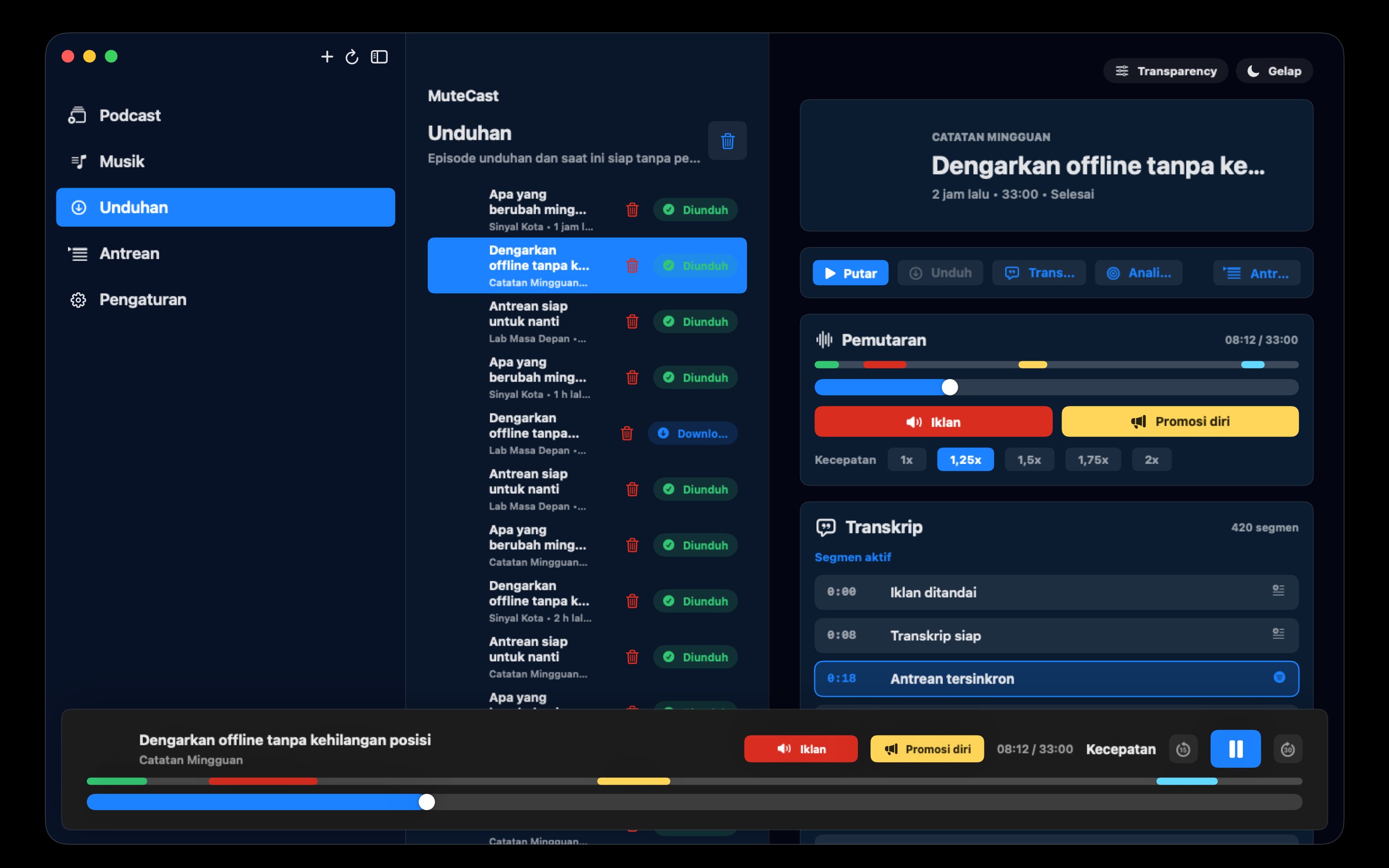
Task: Open Pengaturan in the sidebar
Action: pos(226,299)
